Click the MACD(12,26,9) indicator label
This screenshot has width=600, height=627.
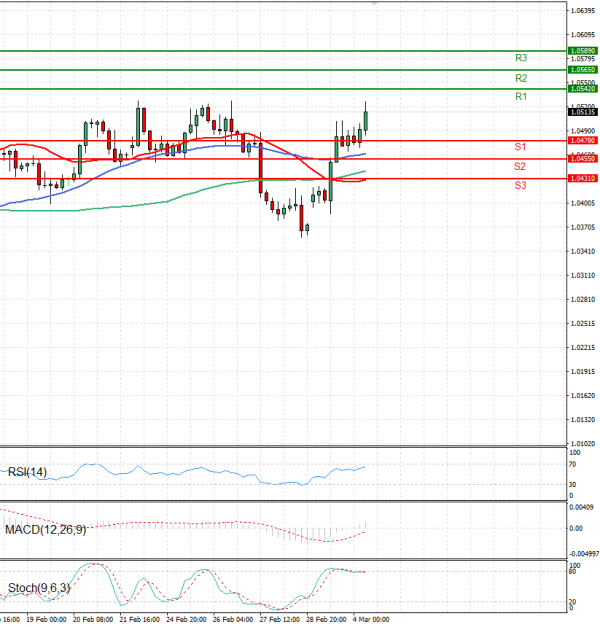46,530
